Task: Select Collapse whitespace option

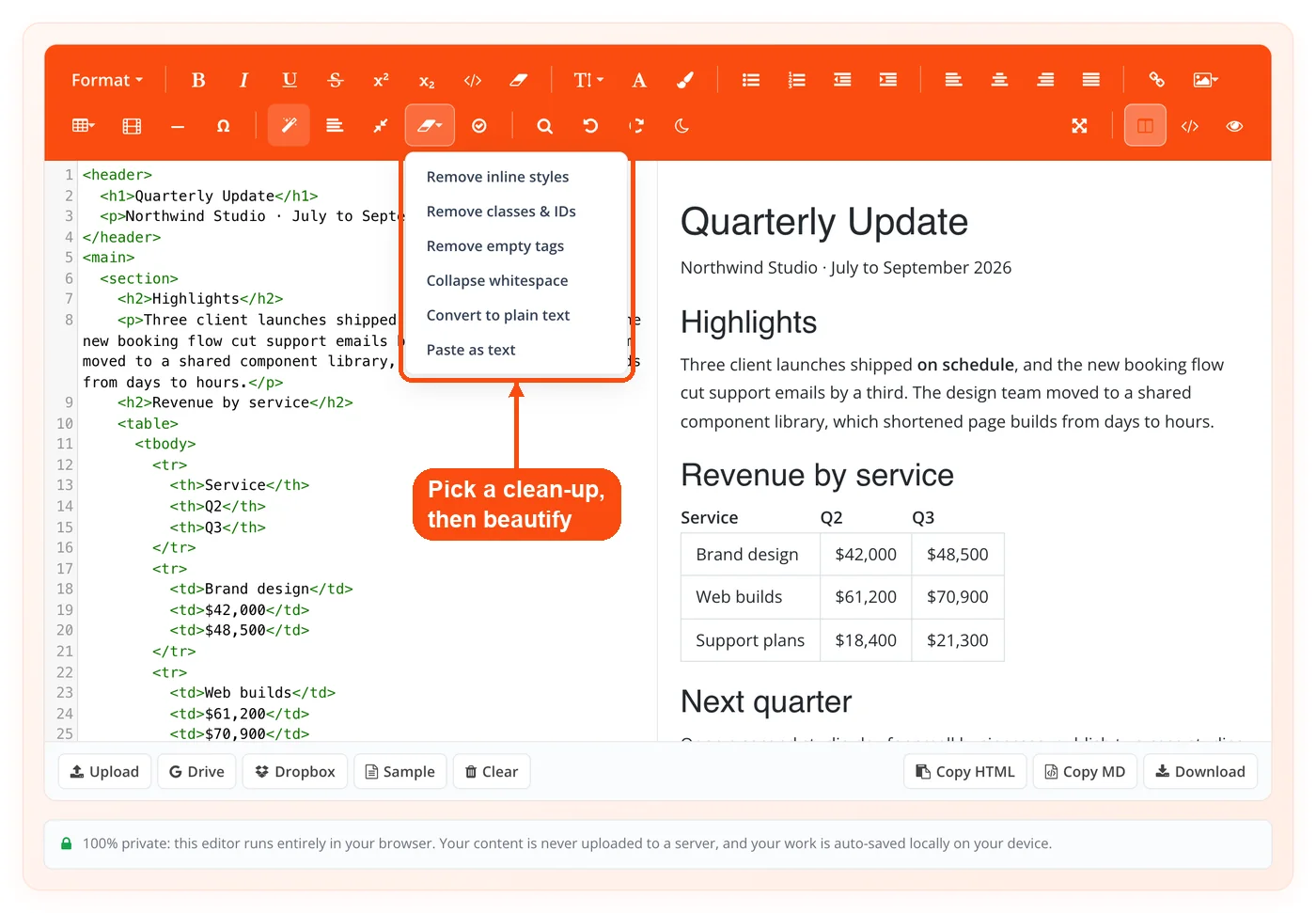Action: [x=497, y=280]
